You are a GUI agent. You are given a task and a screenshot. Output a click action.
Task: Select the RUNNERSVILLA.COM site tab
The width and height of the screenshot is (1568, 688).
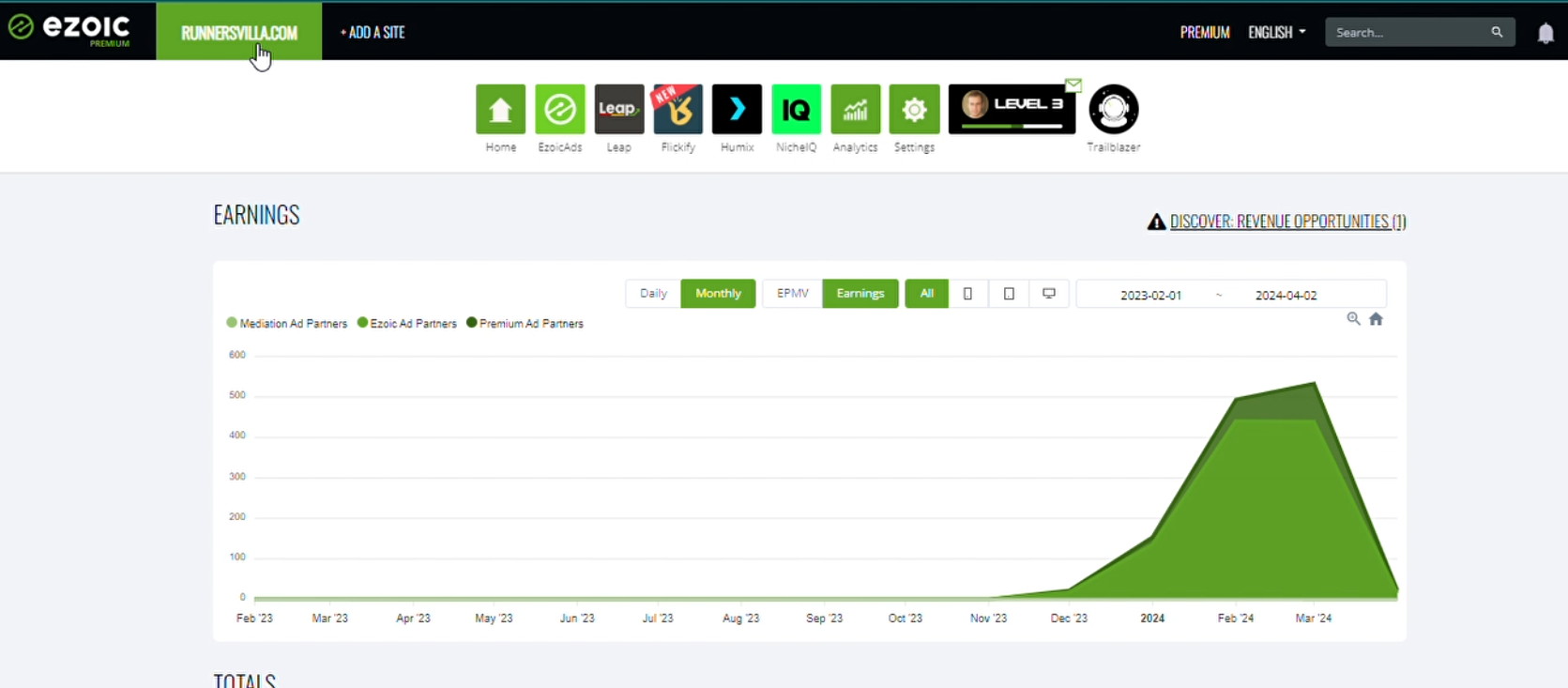click(x=239, y=32)
